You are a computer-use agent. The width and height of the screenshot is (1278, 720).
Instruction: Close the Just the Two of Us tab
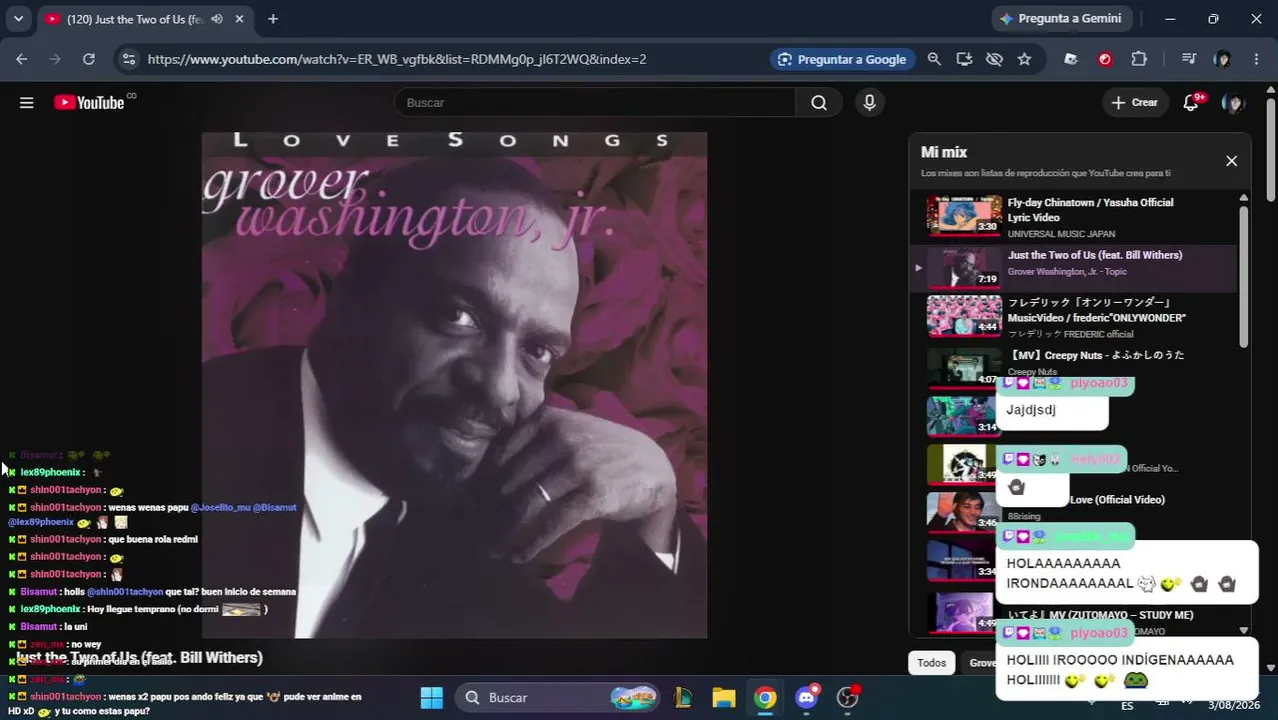click(x=240, y=19)
